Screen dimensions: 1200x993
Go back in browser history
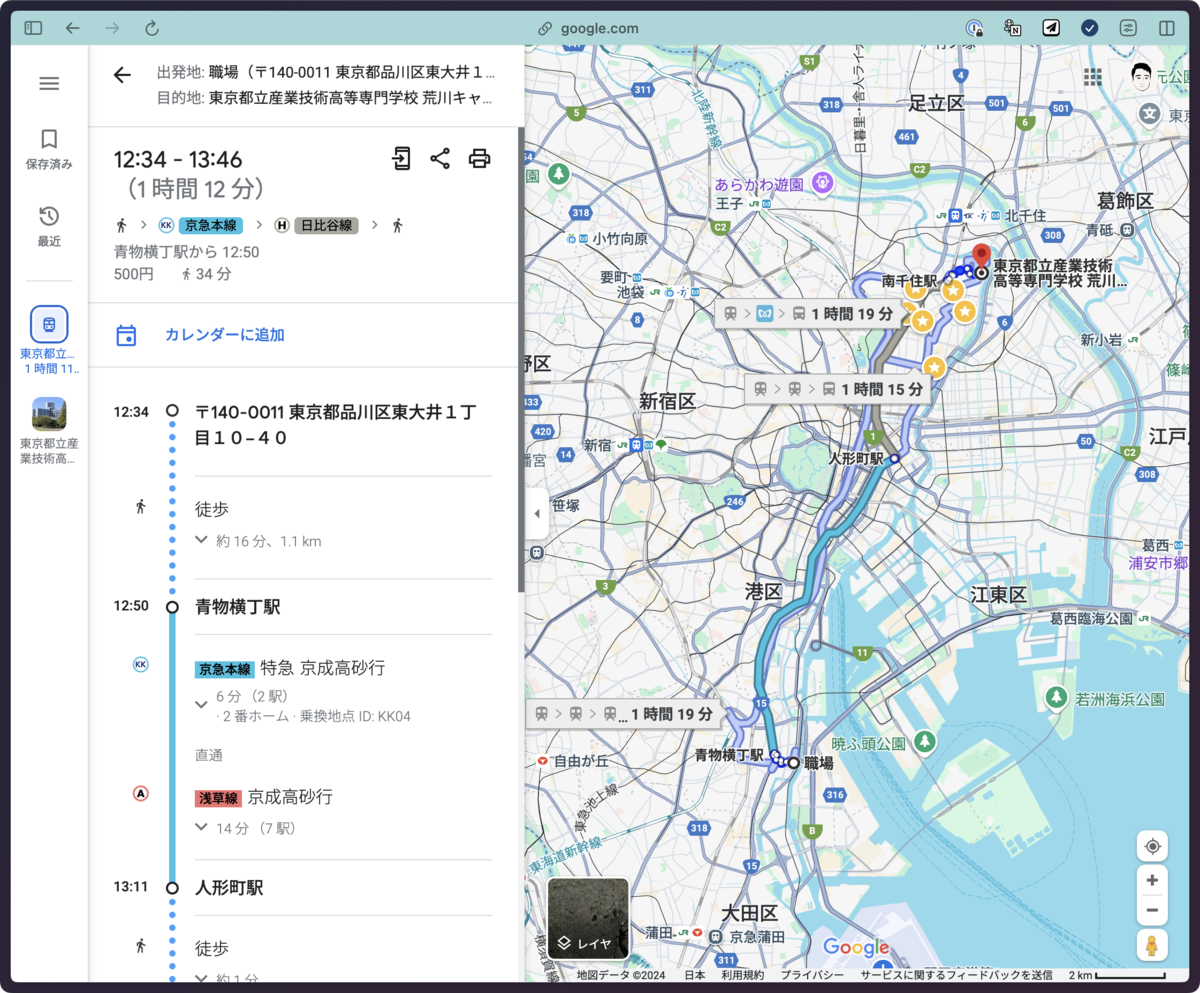(x=72, y=28)
